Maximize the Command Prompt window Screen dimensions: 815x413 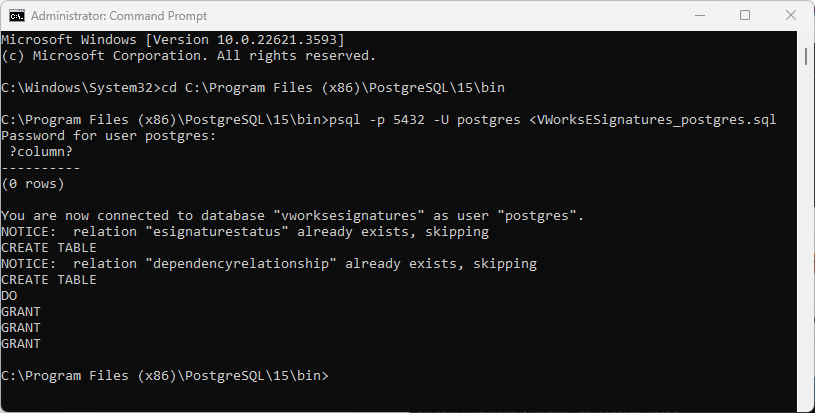745,16
